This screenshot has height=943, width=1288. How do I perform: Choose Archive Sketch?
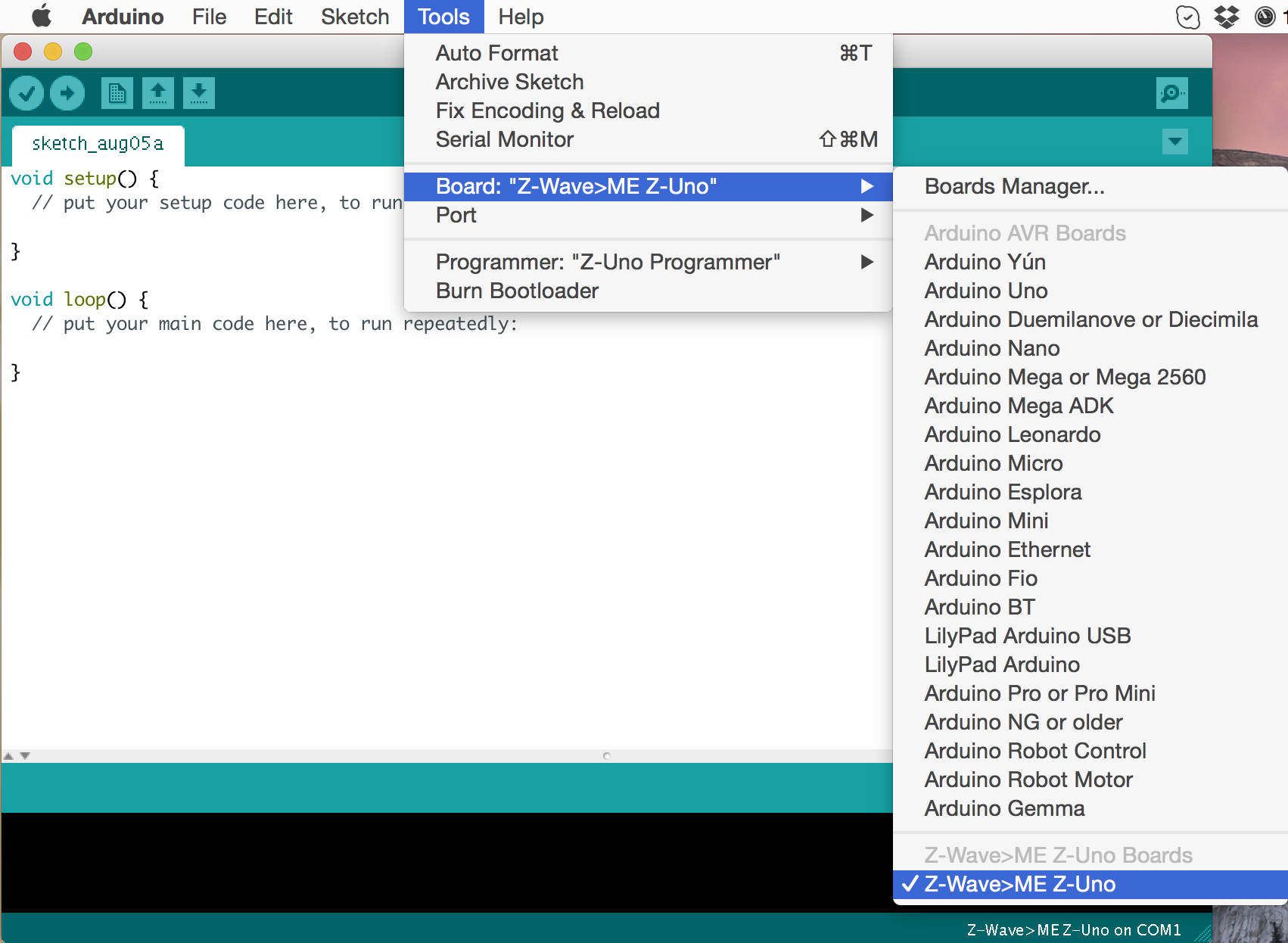(x=649, y=82)
